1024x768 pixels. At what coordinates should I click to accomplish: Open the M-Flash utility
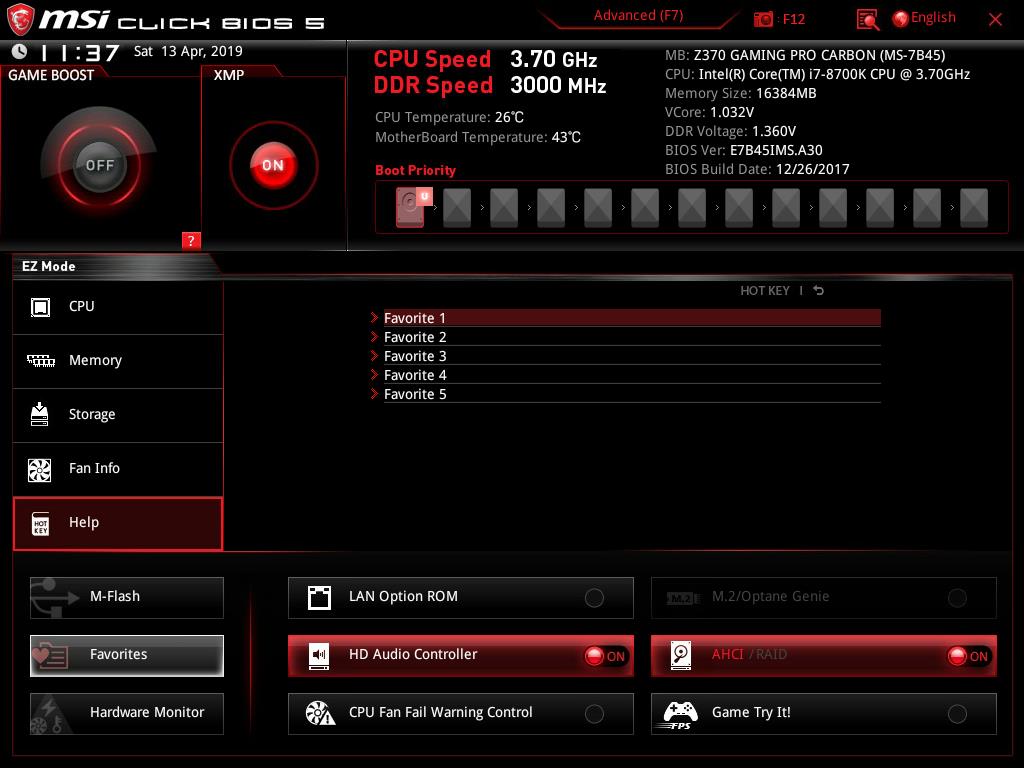127,597
